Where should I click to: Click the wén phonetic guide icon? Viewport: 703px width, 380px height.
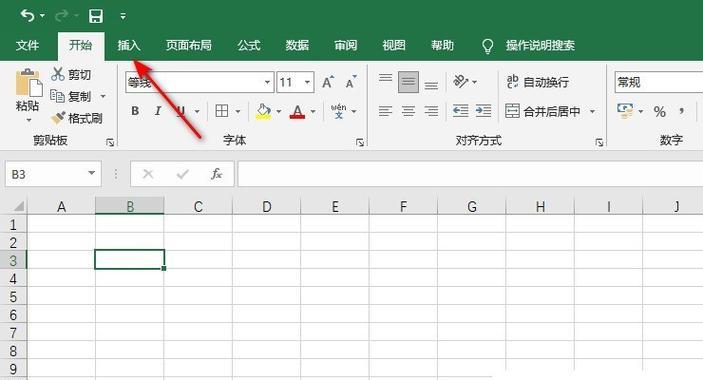(x=338, y=111)
